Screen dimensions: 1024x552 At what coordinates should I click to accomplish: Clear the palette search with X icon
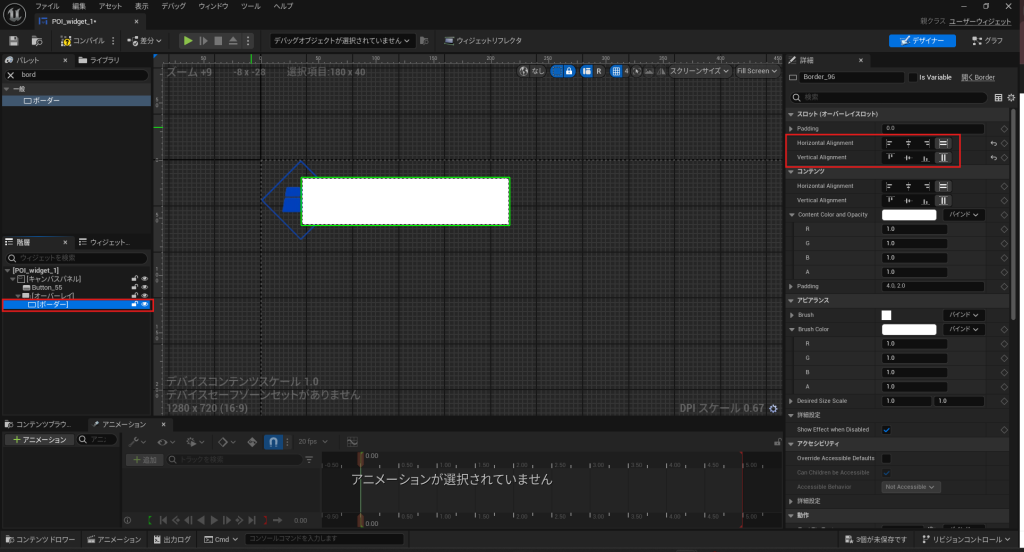pos(11,75)
